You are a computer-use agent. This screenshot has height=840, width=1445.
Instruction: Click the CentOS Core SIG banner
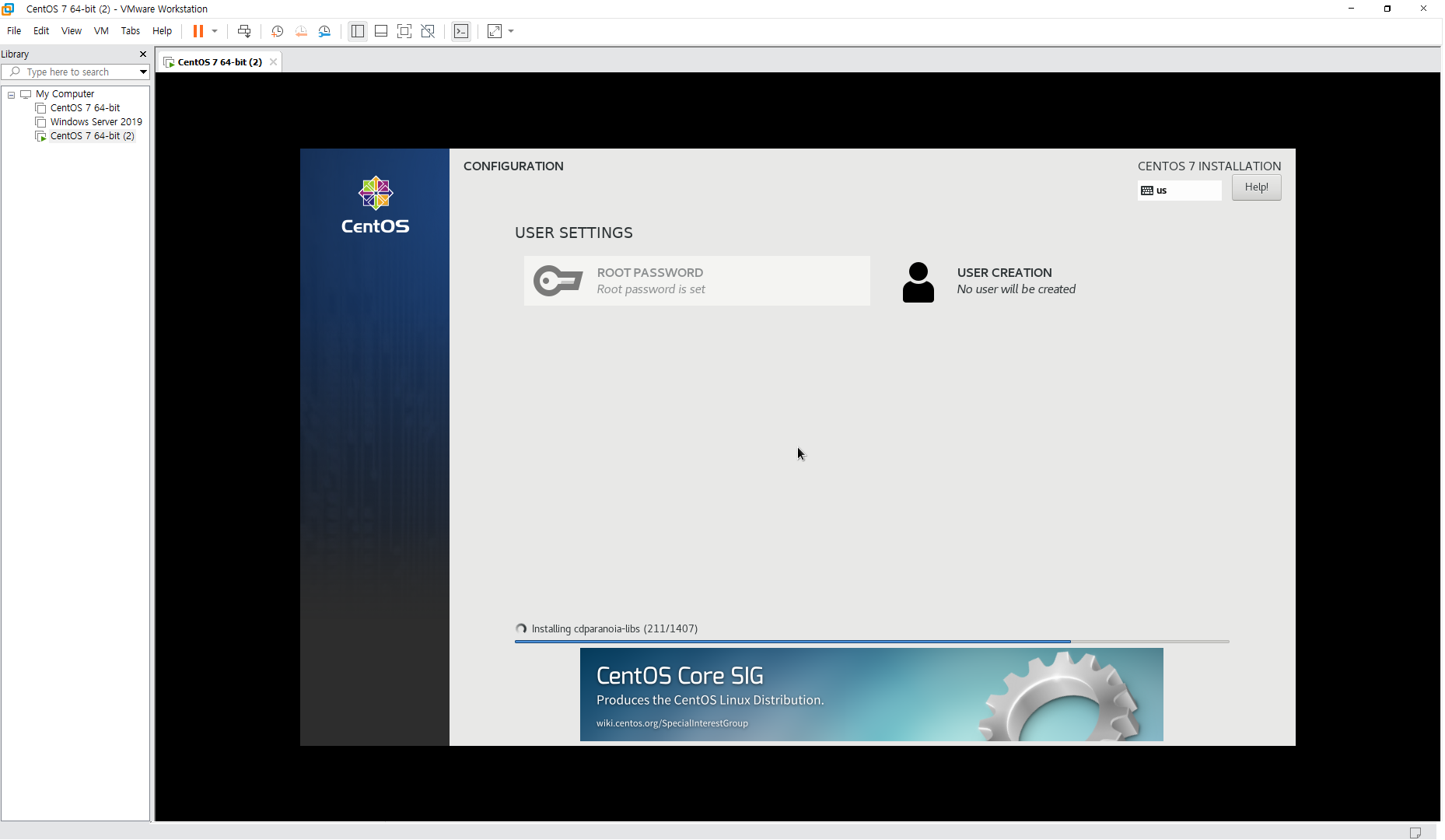point(871,695)
